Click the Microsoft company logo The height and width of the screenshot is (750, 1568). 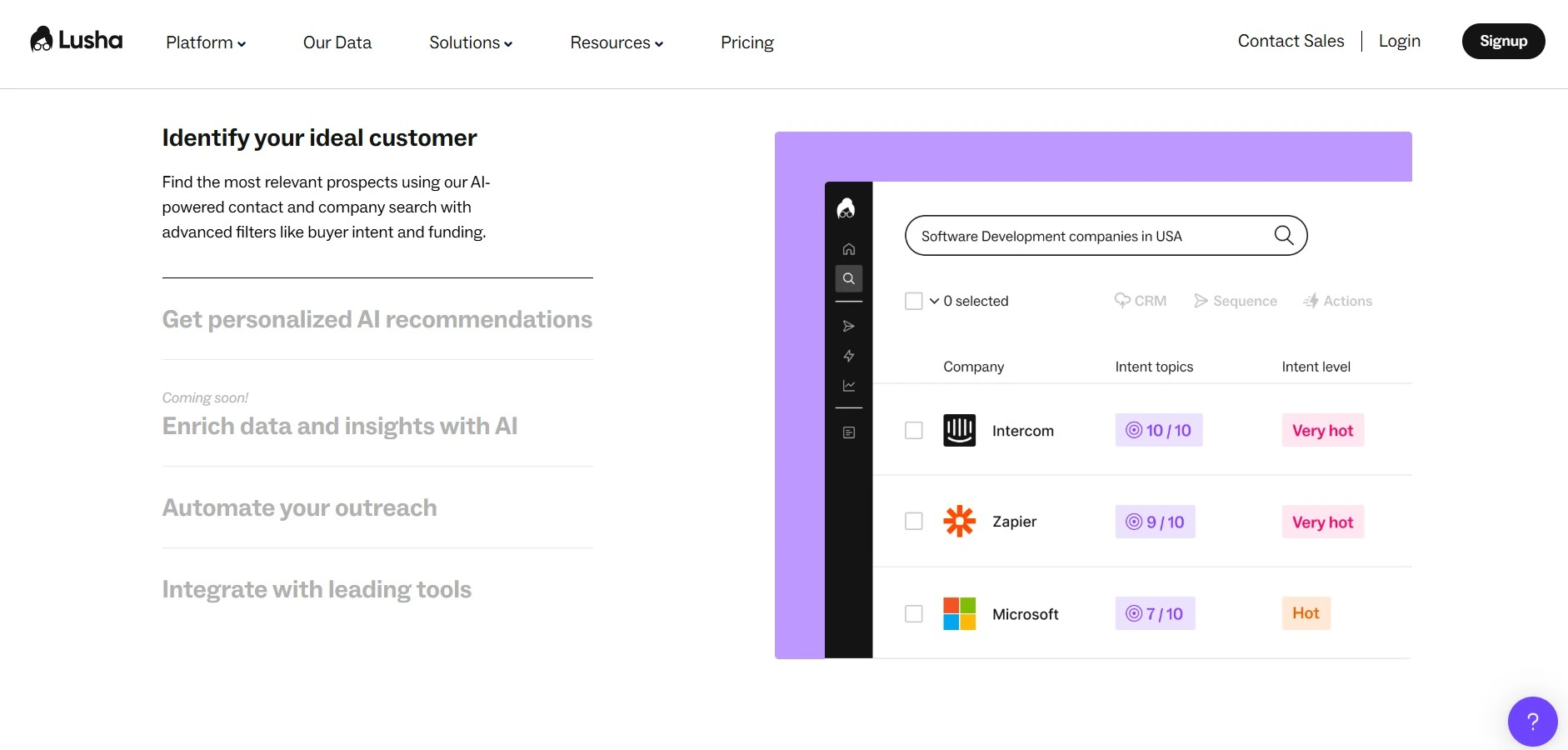[960, 613]
